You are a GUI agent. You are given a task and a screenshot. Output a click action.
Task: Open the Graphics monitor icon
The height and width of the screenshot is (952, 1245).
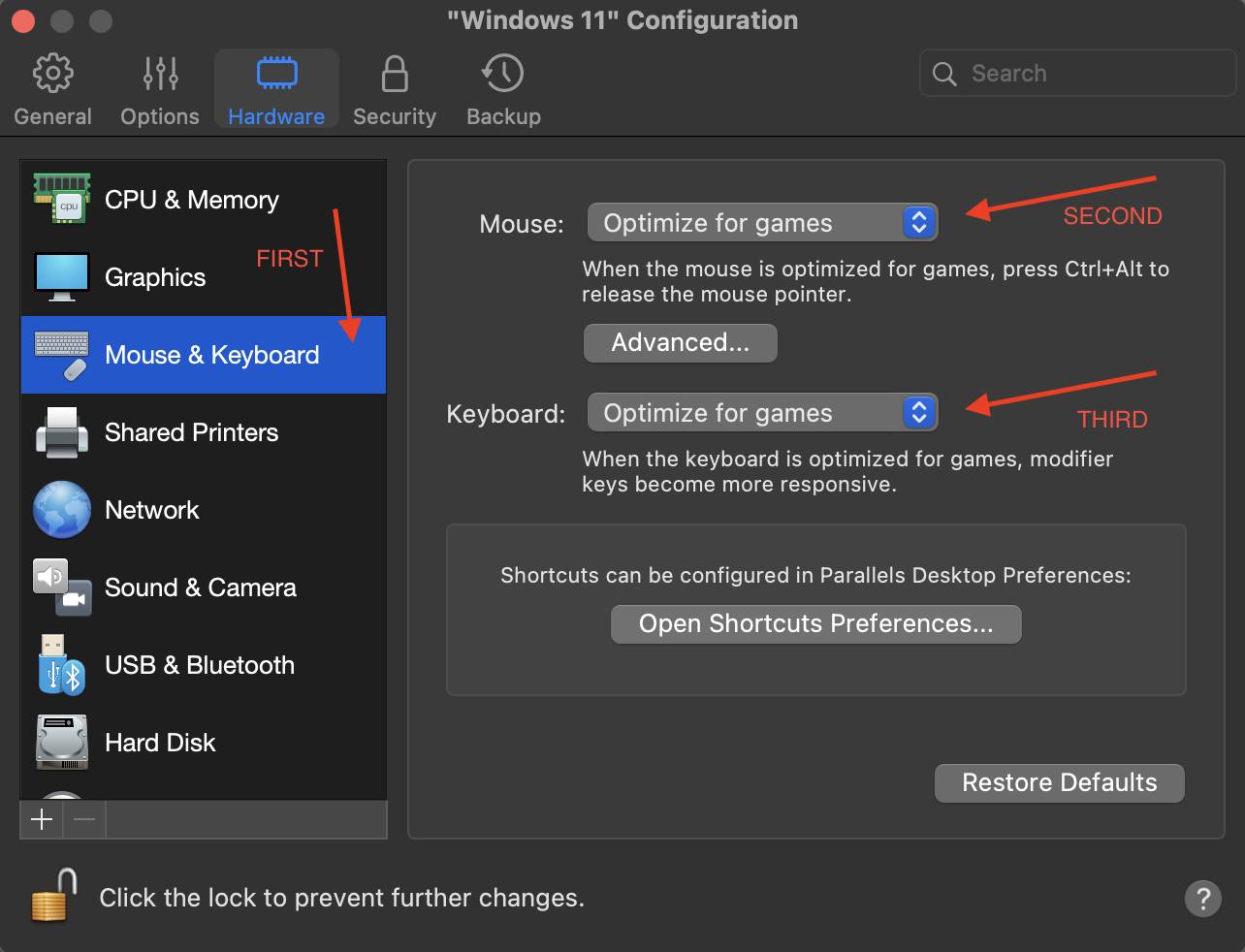coord(62,276)
